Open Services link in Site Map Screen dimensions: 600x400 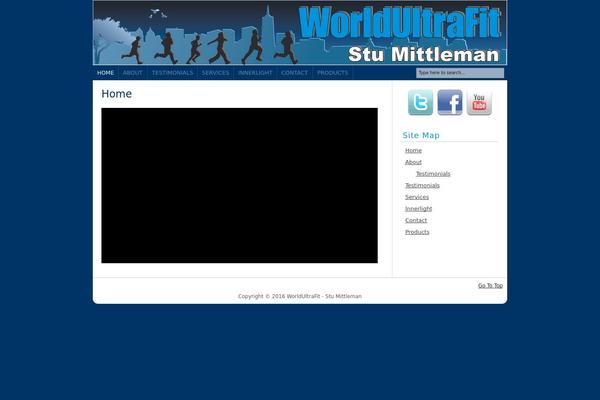[417, 197]
